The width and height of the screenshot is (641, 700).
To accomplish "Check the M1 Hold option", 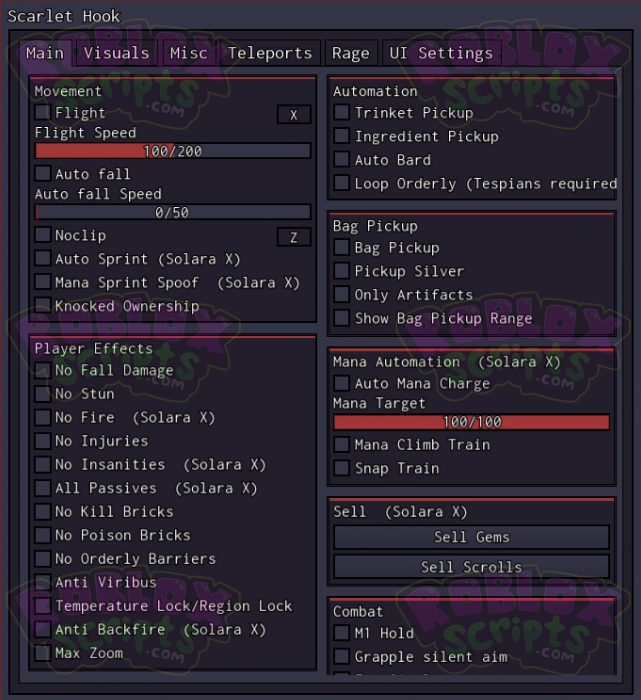I will pos(342,633).
